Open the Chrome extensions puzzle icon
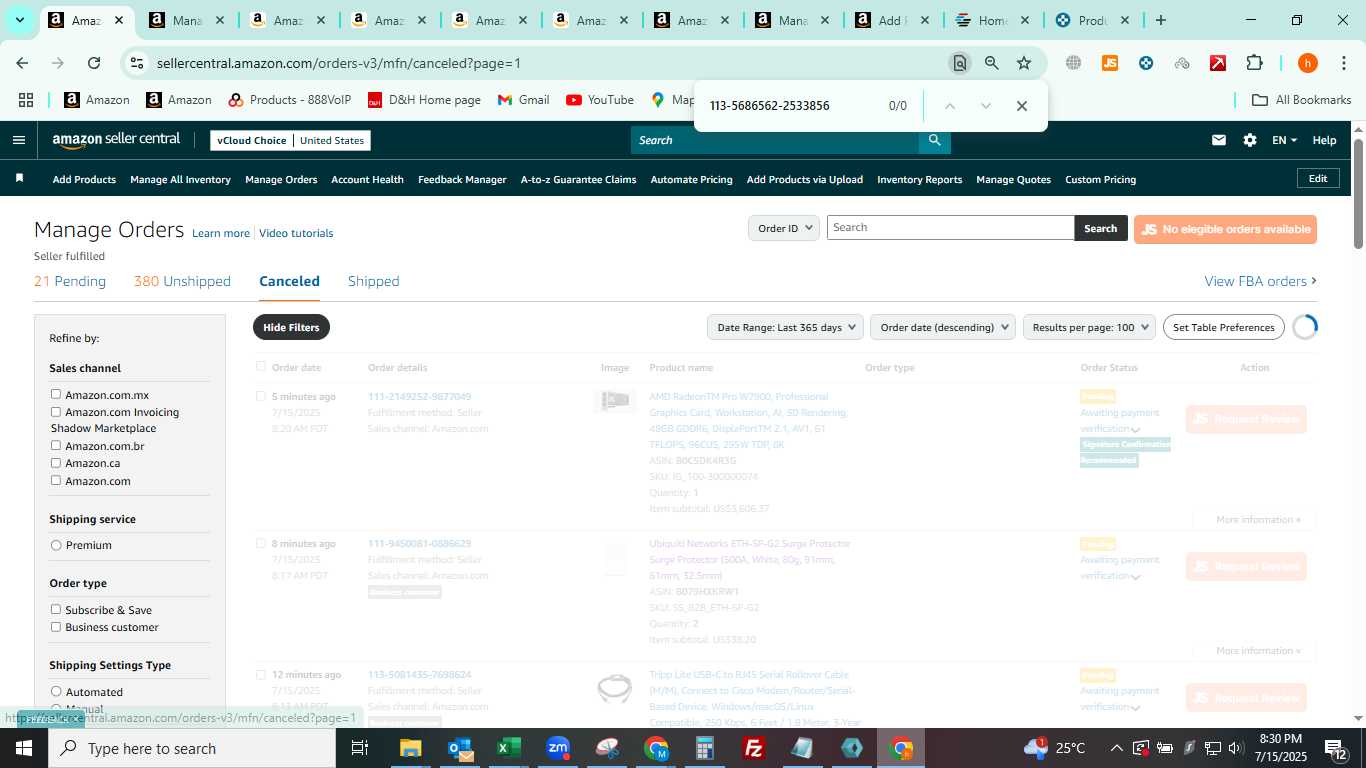 point(1254,63)
